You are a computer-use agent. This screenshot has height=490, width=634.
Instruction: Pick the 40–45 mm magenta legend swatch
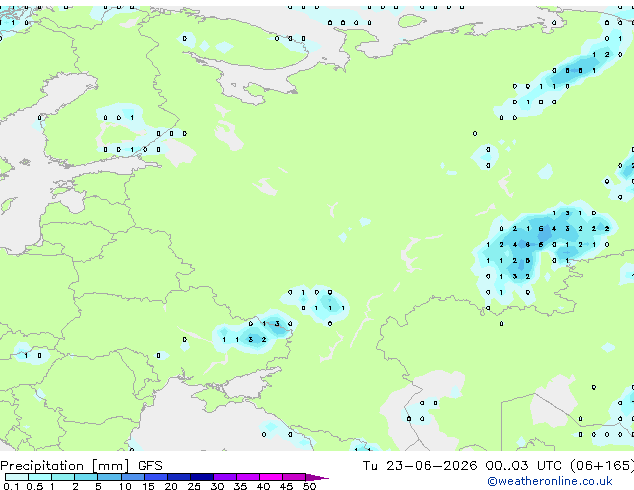tap(271, 477)
